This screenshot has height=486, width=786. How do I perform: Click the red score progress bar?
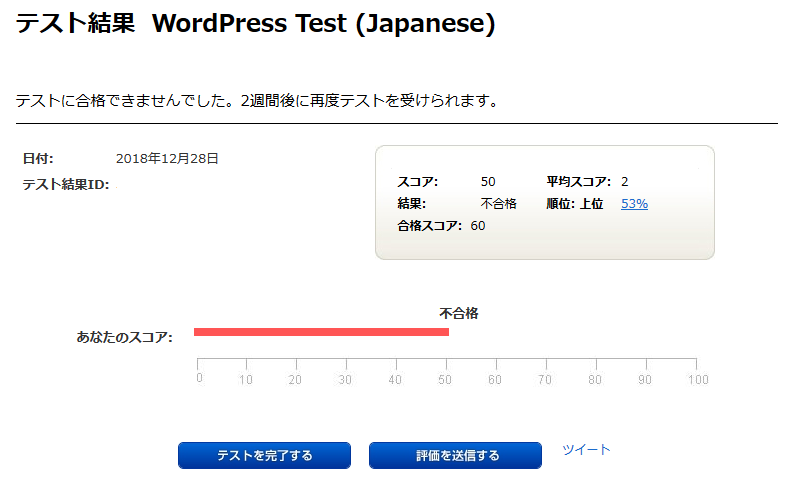click(x=321, y=332)
